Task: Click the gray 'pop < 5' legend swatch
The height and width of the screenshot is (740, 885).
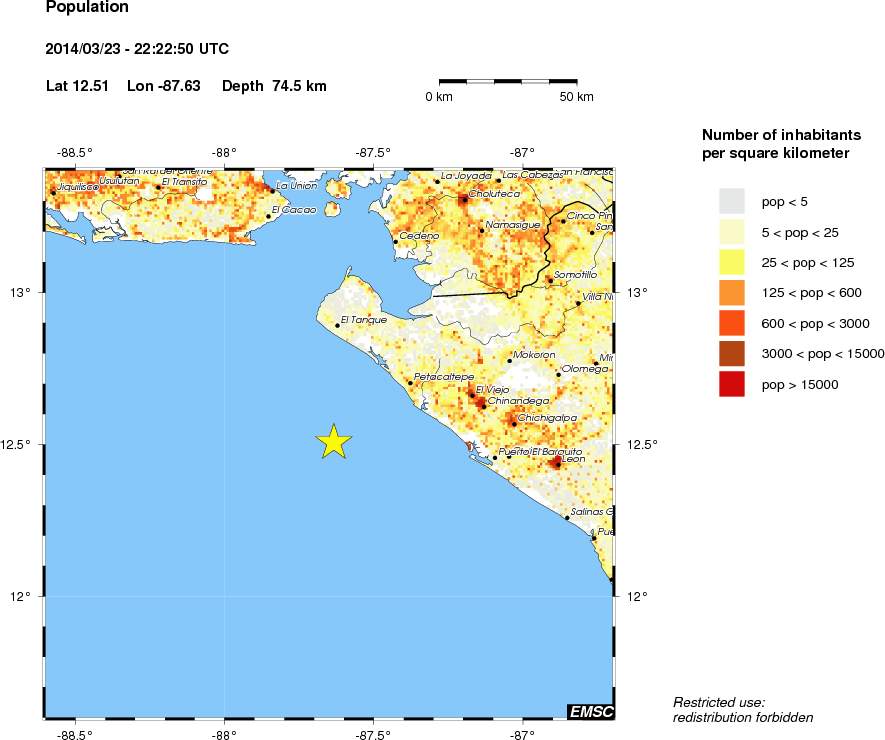Action: pos(732,202)
